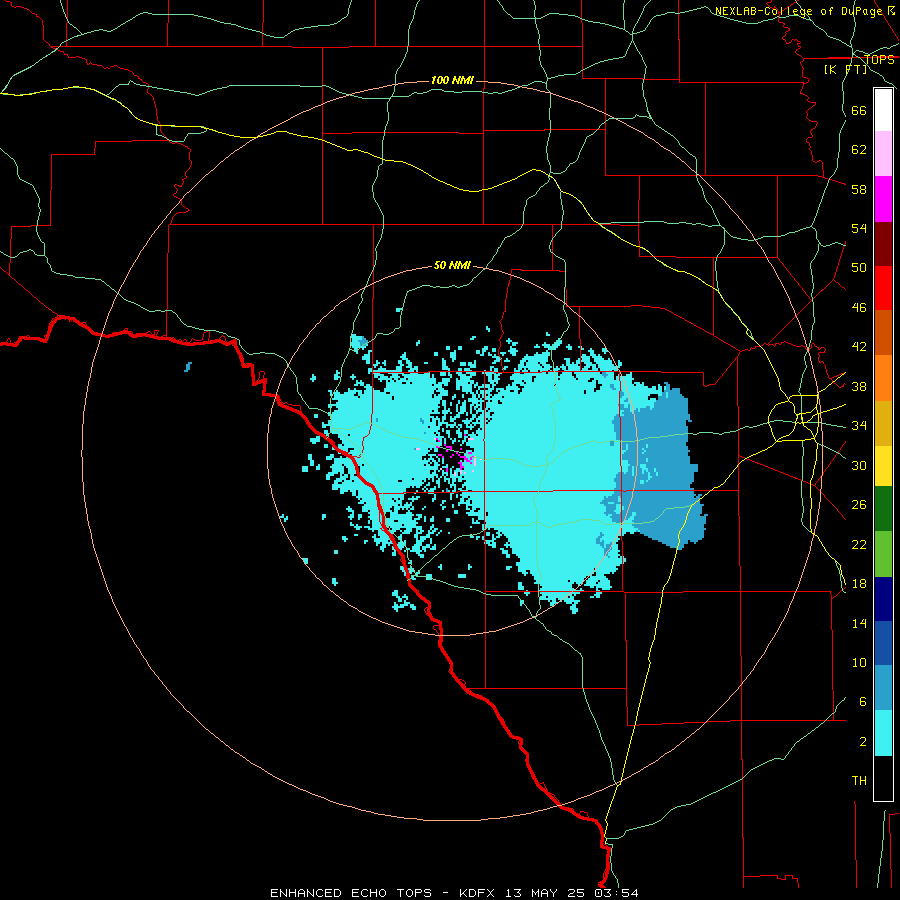Click the legend value 18
This screenshot has height=900, width=900.
pos(859,584)
